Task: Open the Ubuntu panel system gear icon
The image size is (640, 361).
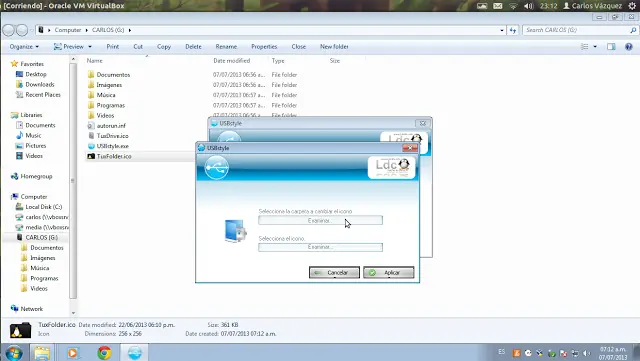Action: point(632,6)
